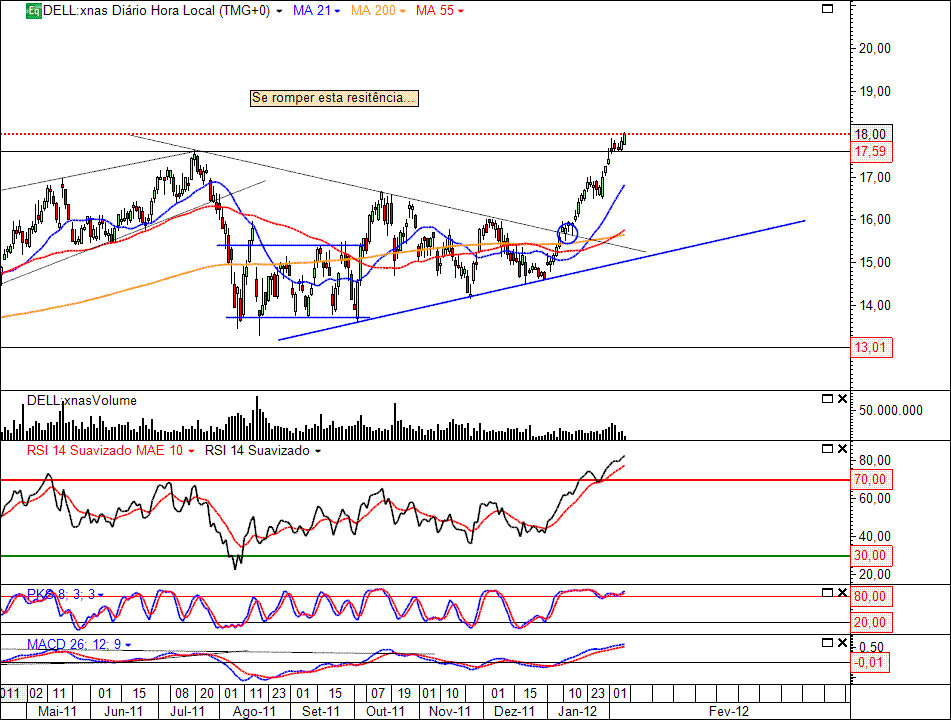Click the stochastic 80,00 level label

(x=872, y=596)
